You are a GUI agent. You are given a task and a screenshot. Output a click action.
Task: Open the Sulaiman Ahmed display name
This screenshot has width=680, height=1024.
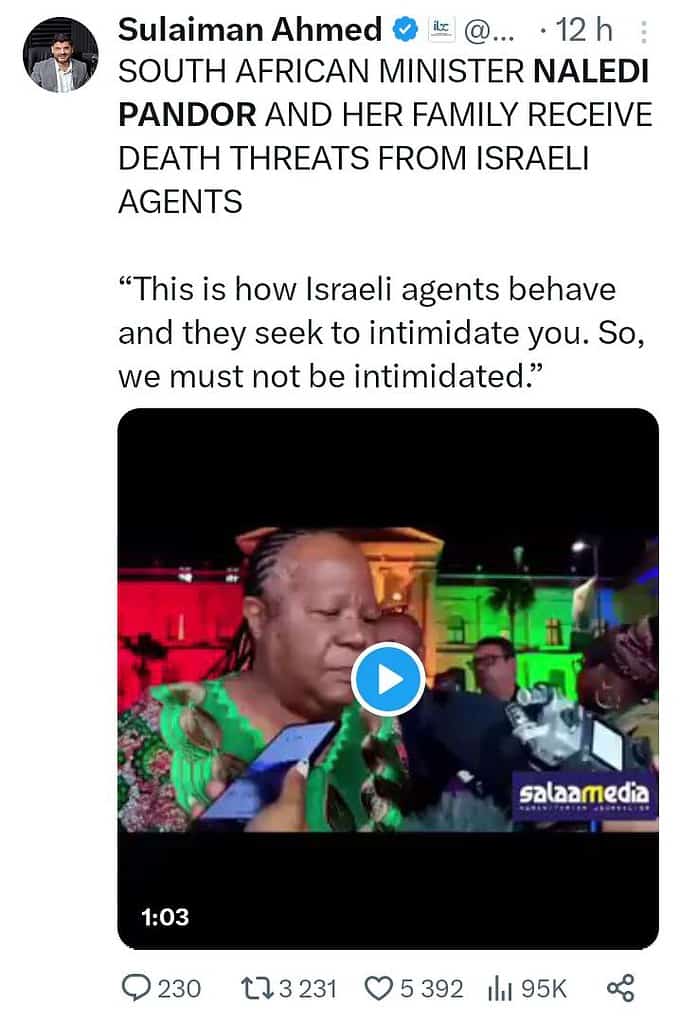(250, 30)
